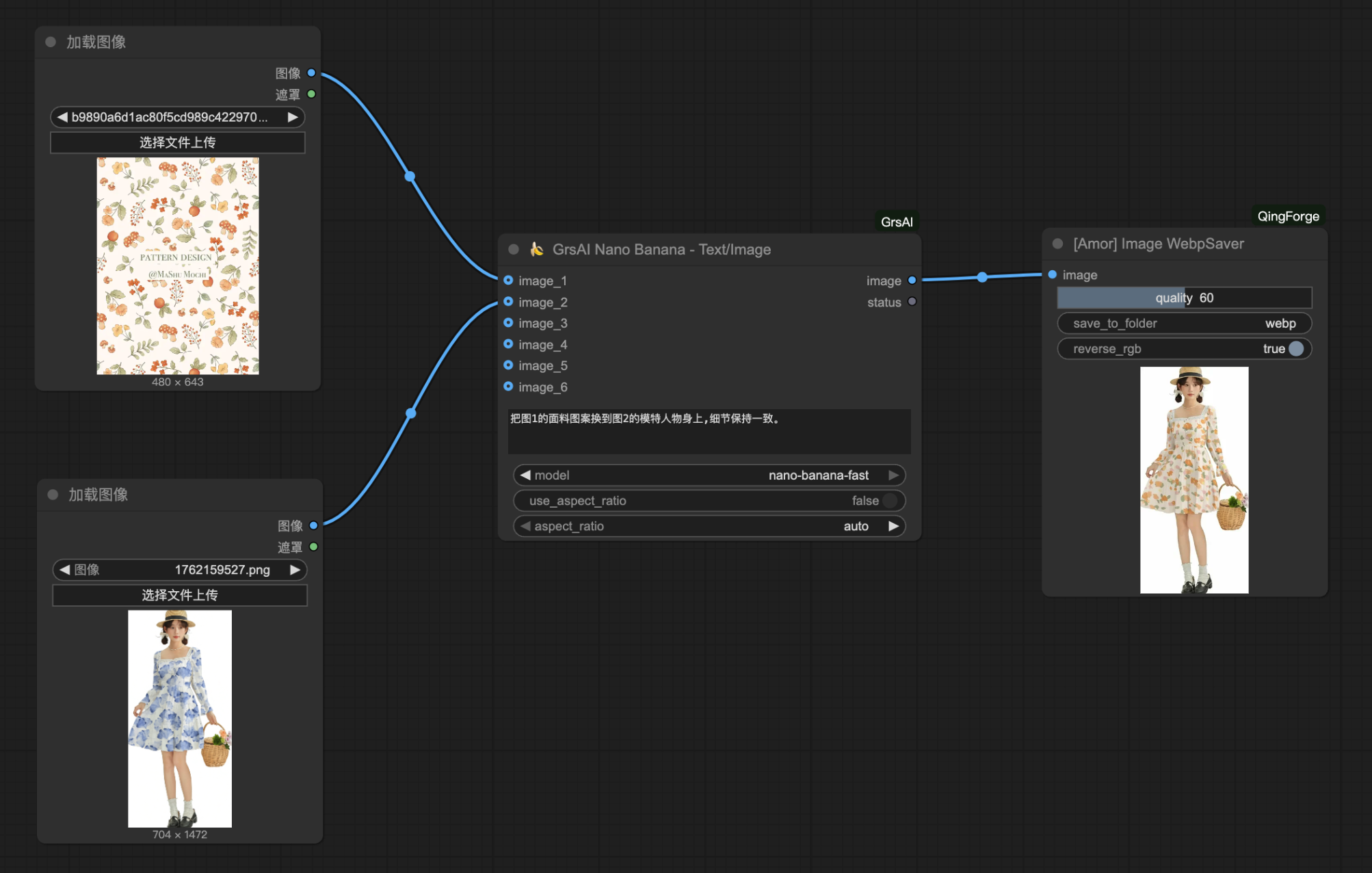Click the prompt text field
Screen dimensions: 1372x873
pos(709,431)
